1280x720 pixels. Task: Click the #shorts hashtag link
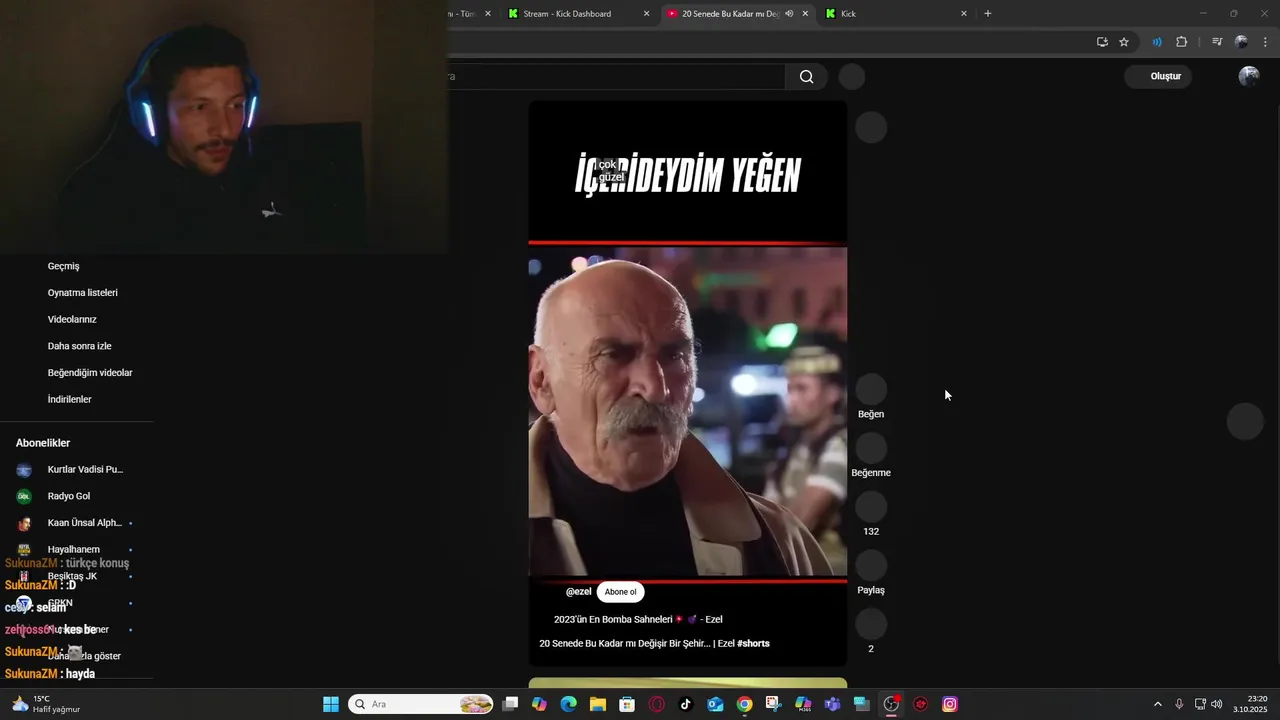(x=753, y=644)
